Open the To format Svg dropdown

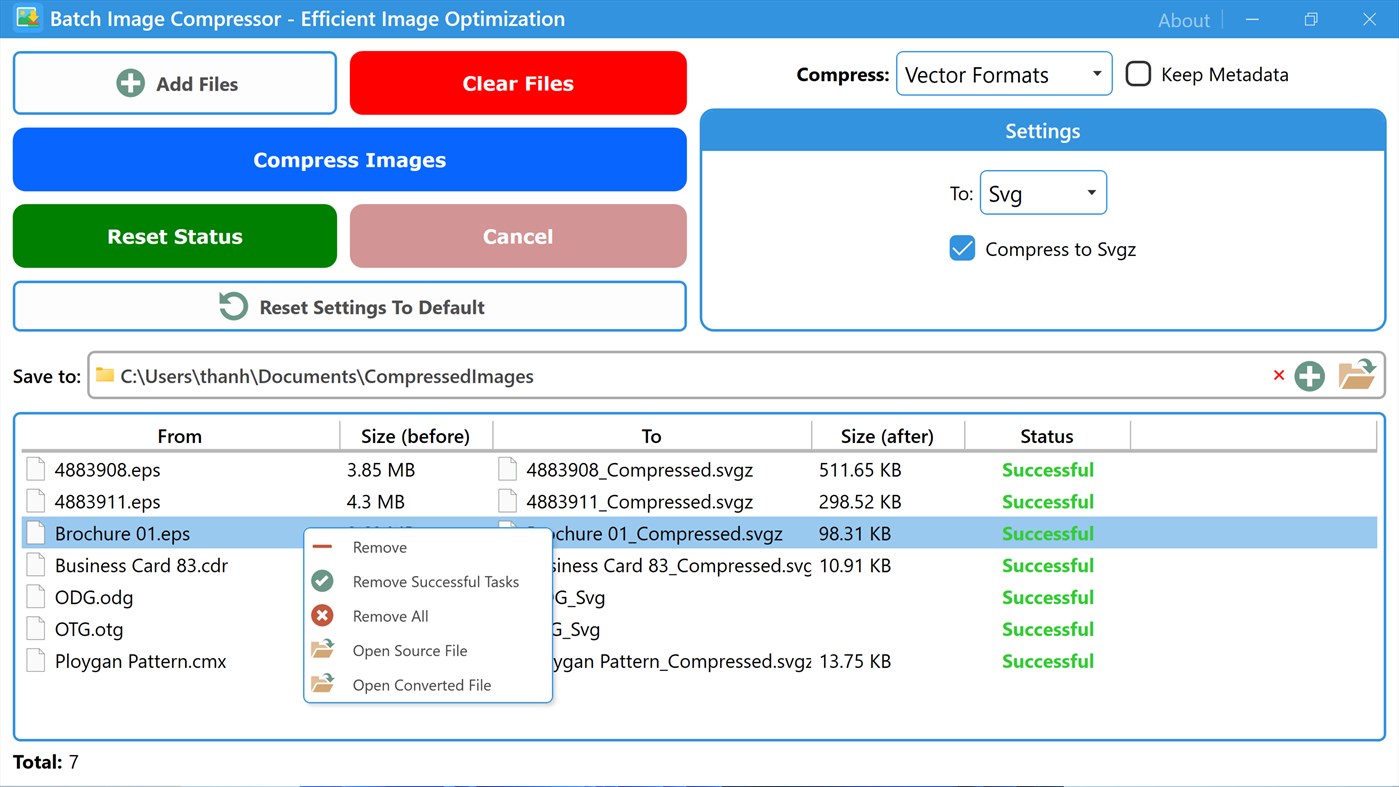coord(1043,193)
